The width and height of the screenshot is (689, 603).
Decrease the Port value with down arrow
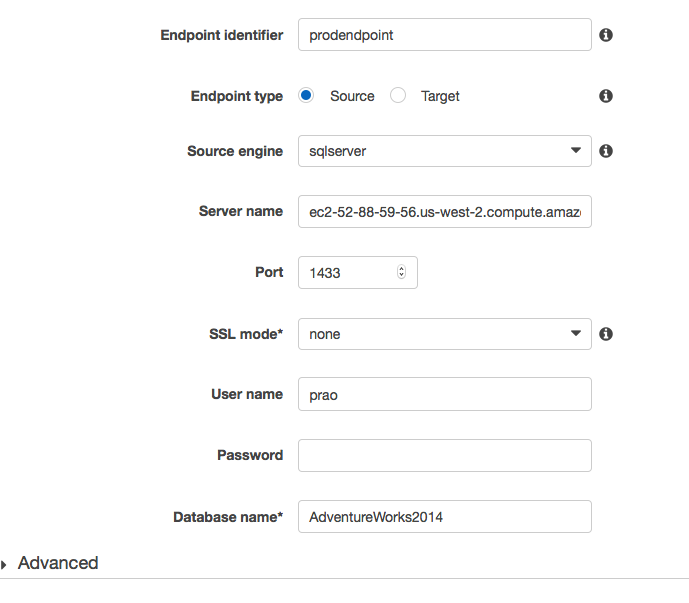(402, 276)
